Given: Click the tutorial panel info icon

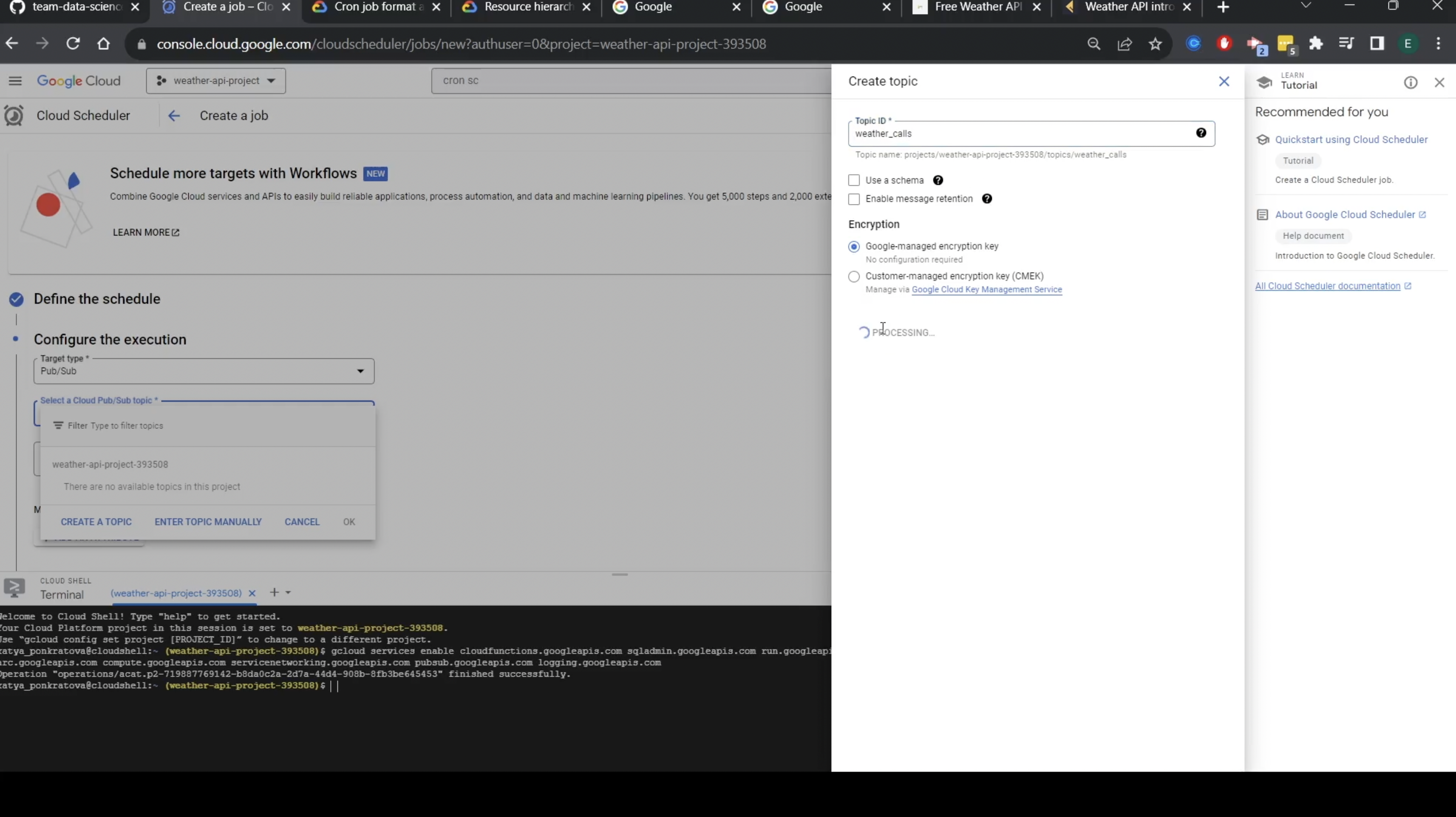Looking at the screenshot, I should tap(1411, 82).
